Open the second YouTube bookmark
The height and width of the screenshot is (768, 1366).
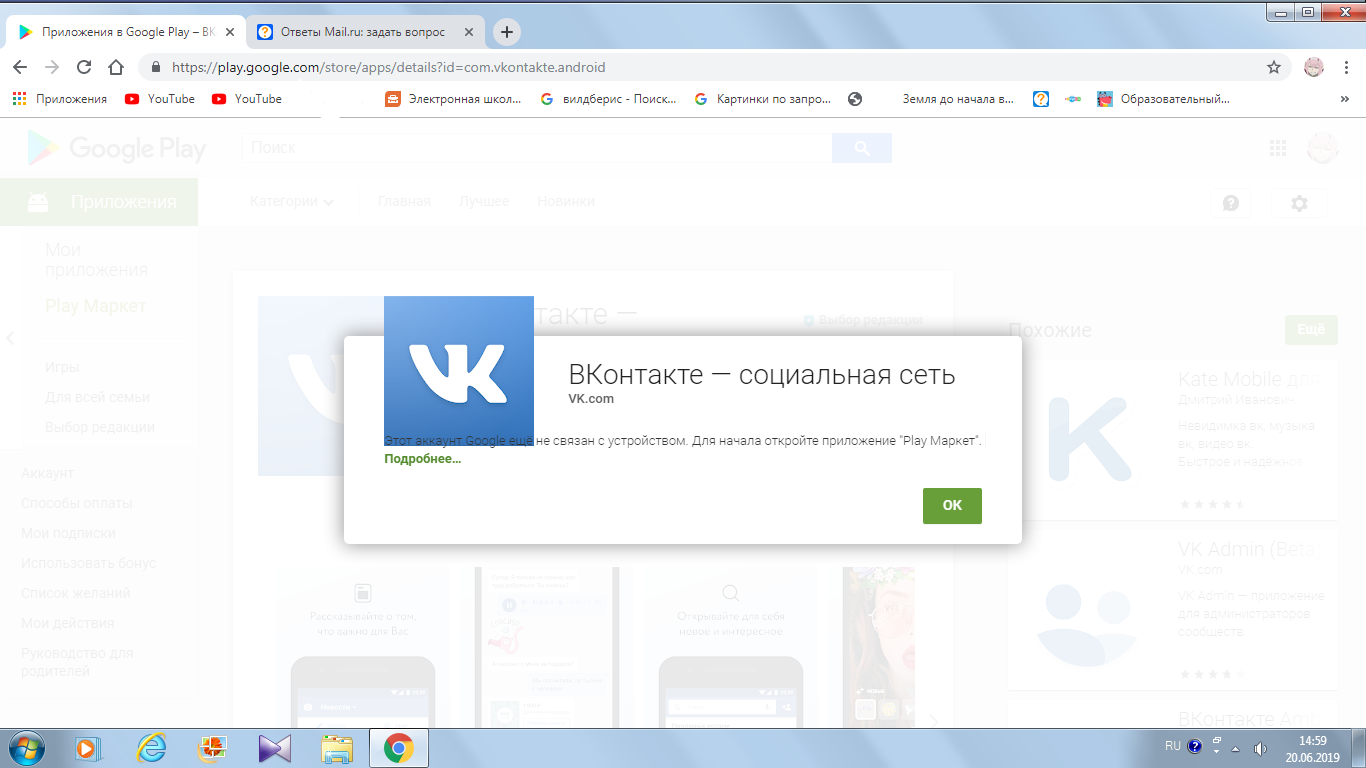[x=247, y=99]
